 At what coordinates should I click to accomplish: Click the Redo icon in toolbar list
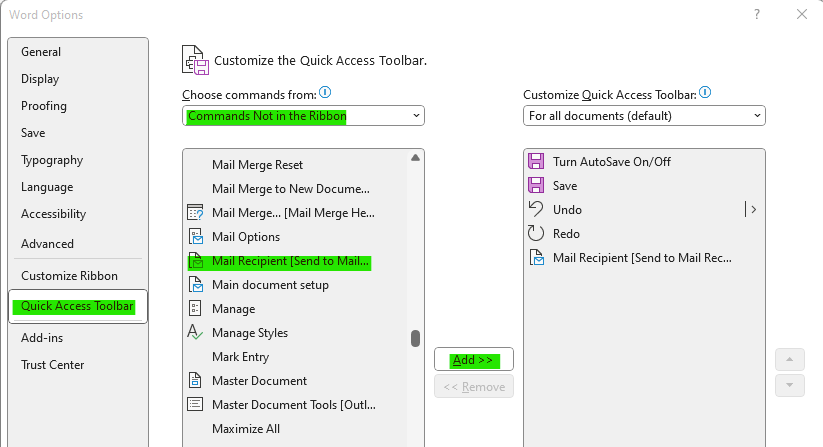(x=536, y=233)
